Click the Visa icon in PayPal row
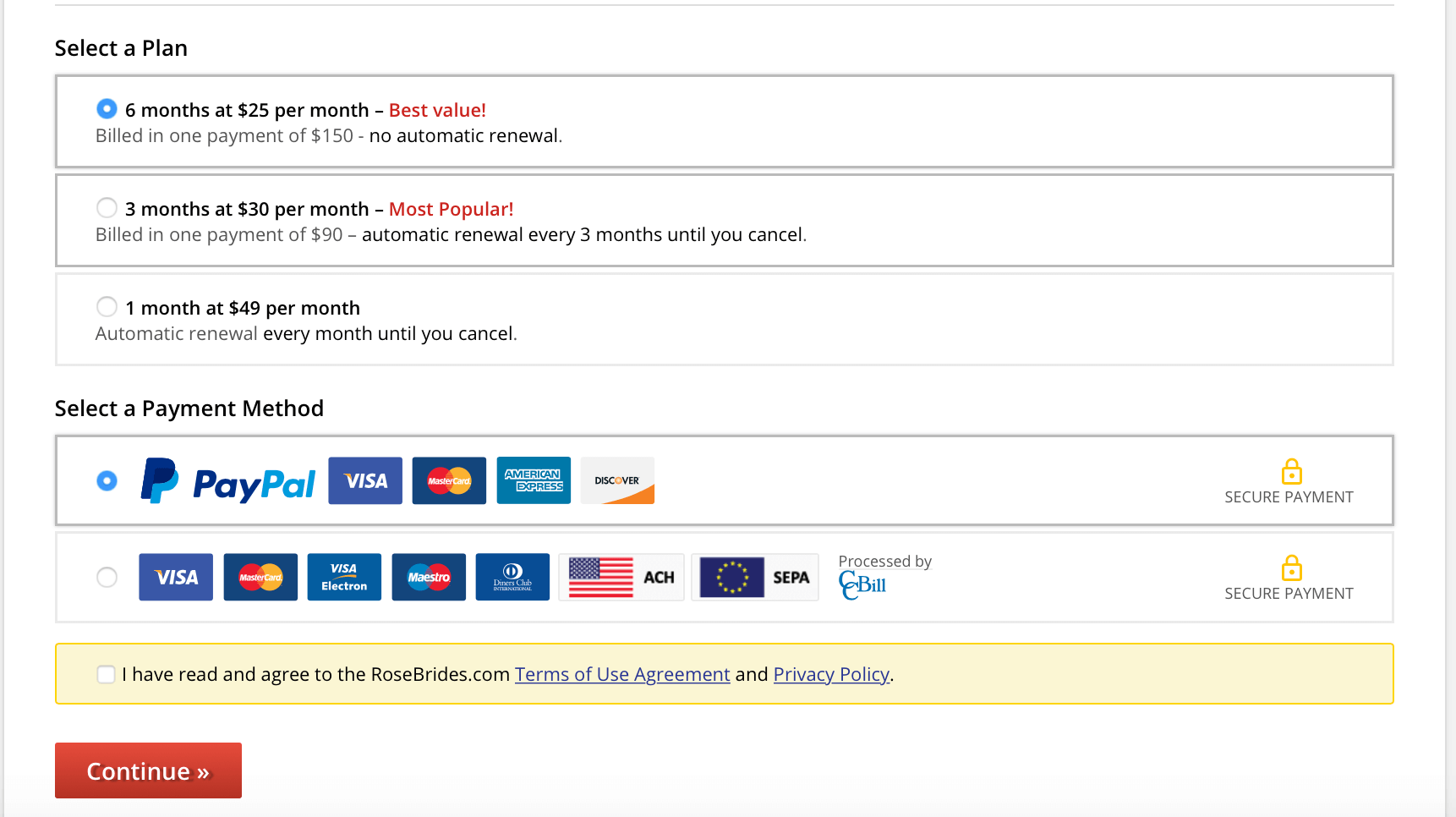Image resolution: width=1456 pixels, height=817 pixels. tap(365, 480)
